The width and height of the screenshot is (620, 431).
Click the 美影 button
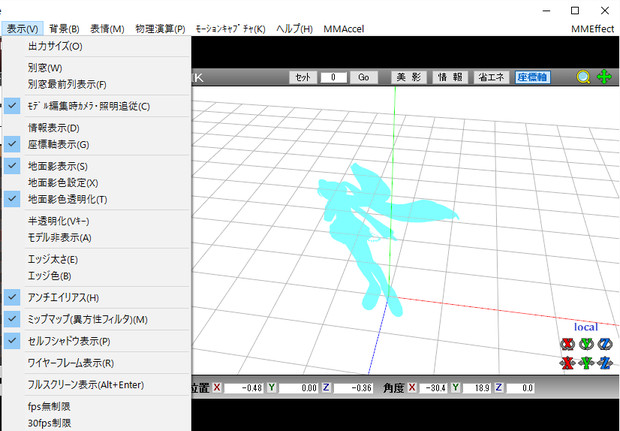(409, 77)
